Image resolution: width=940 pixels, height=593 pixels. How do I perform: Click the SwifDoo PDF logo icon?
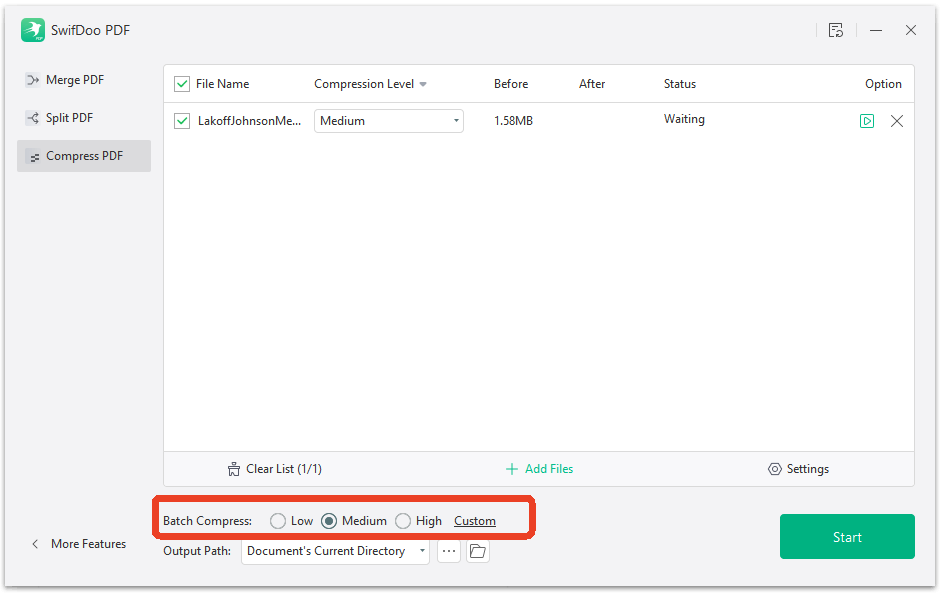pos(33,30)
